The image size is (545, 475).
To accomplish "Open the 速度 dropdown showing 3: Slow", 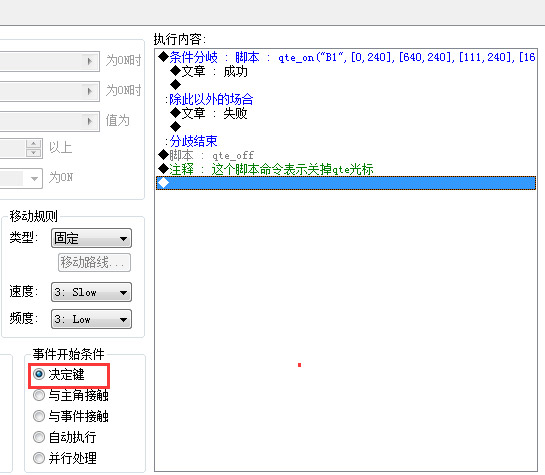I will pos(91,292).
